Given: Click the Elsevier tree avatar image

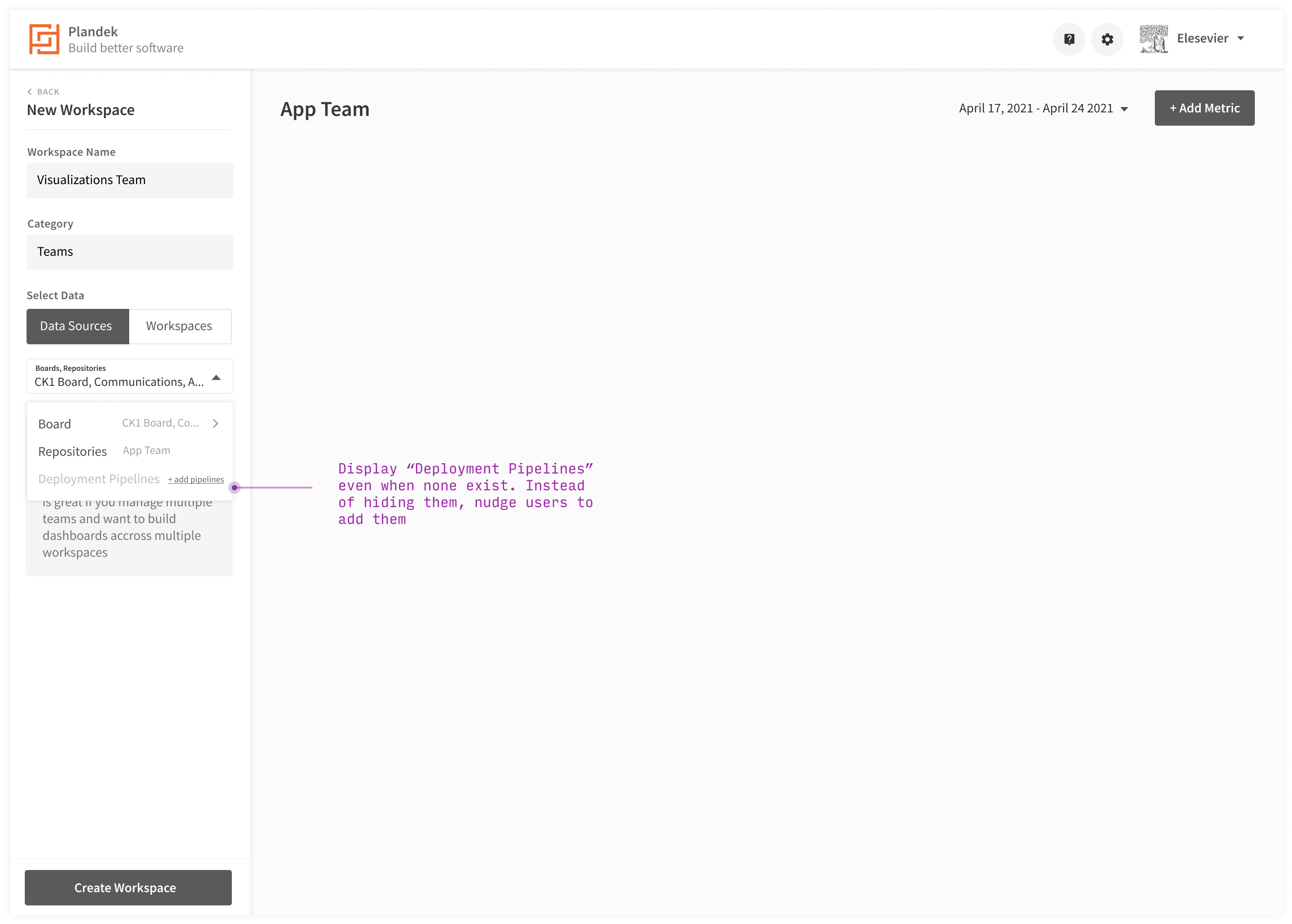Looking at the screenshot, I should coord(1153,39).
